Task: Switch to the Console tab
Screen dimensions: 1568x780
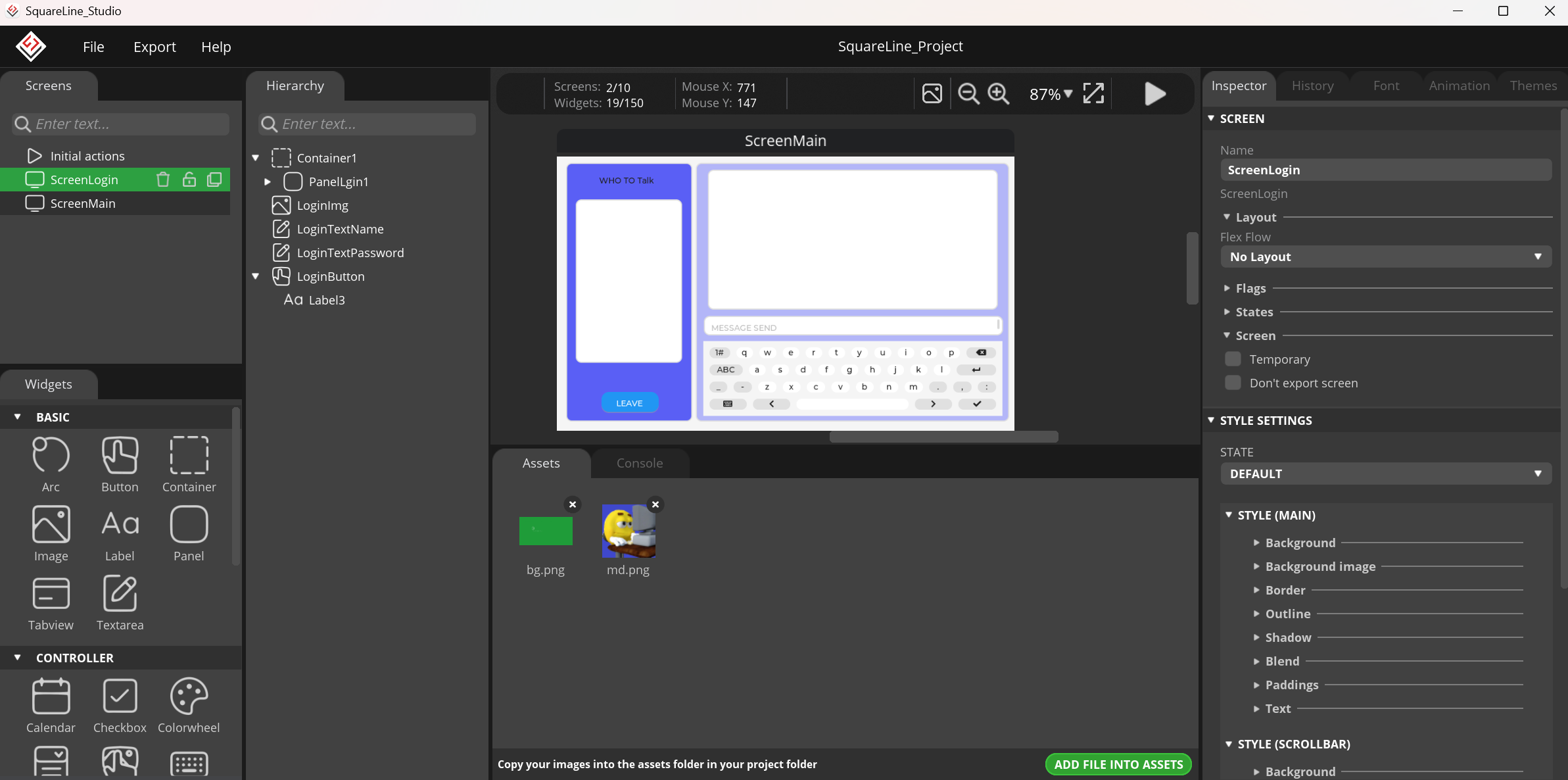Action: (x=639, y=463)
